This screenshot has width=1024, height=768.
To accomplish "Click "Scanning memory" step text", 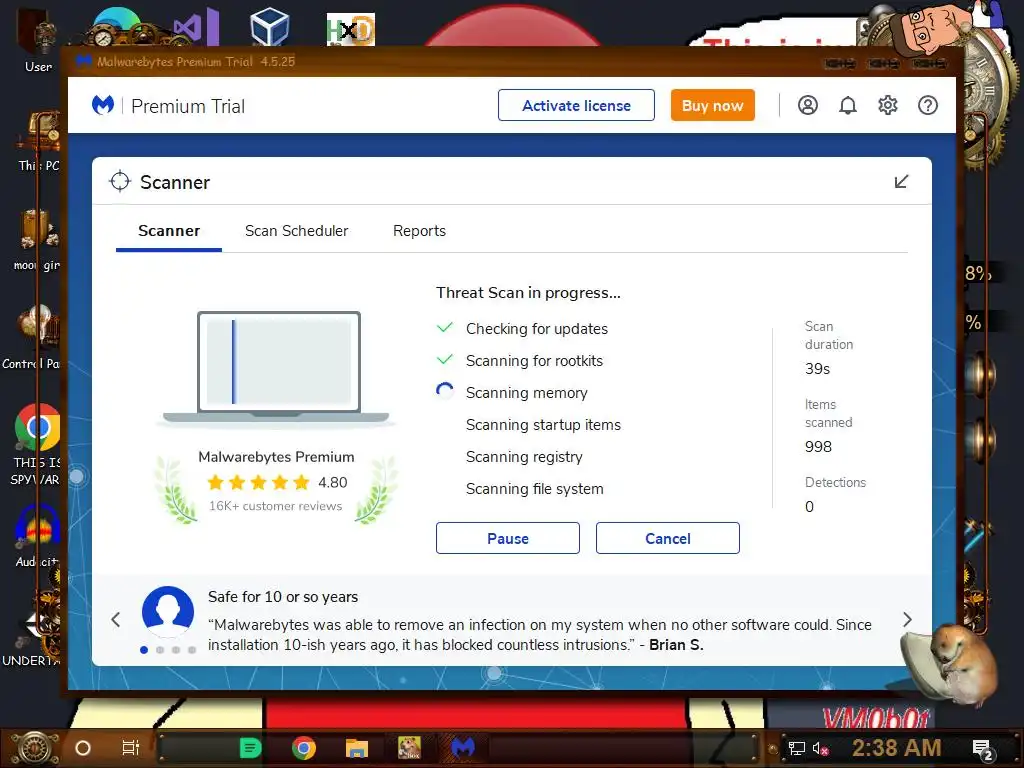I will [526, 393].
